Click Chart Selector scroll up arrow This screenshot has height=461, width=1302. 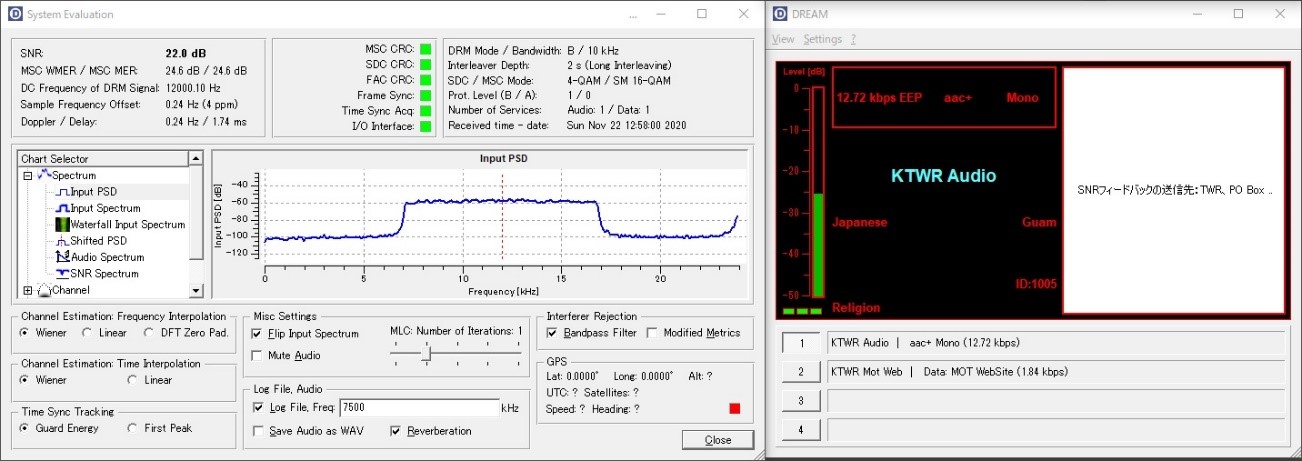coord(196,158)
